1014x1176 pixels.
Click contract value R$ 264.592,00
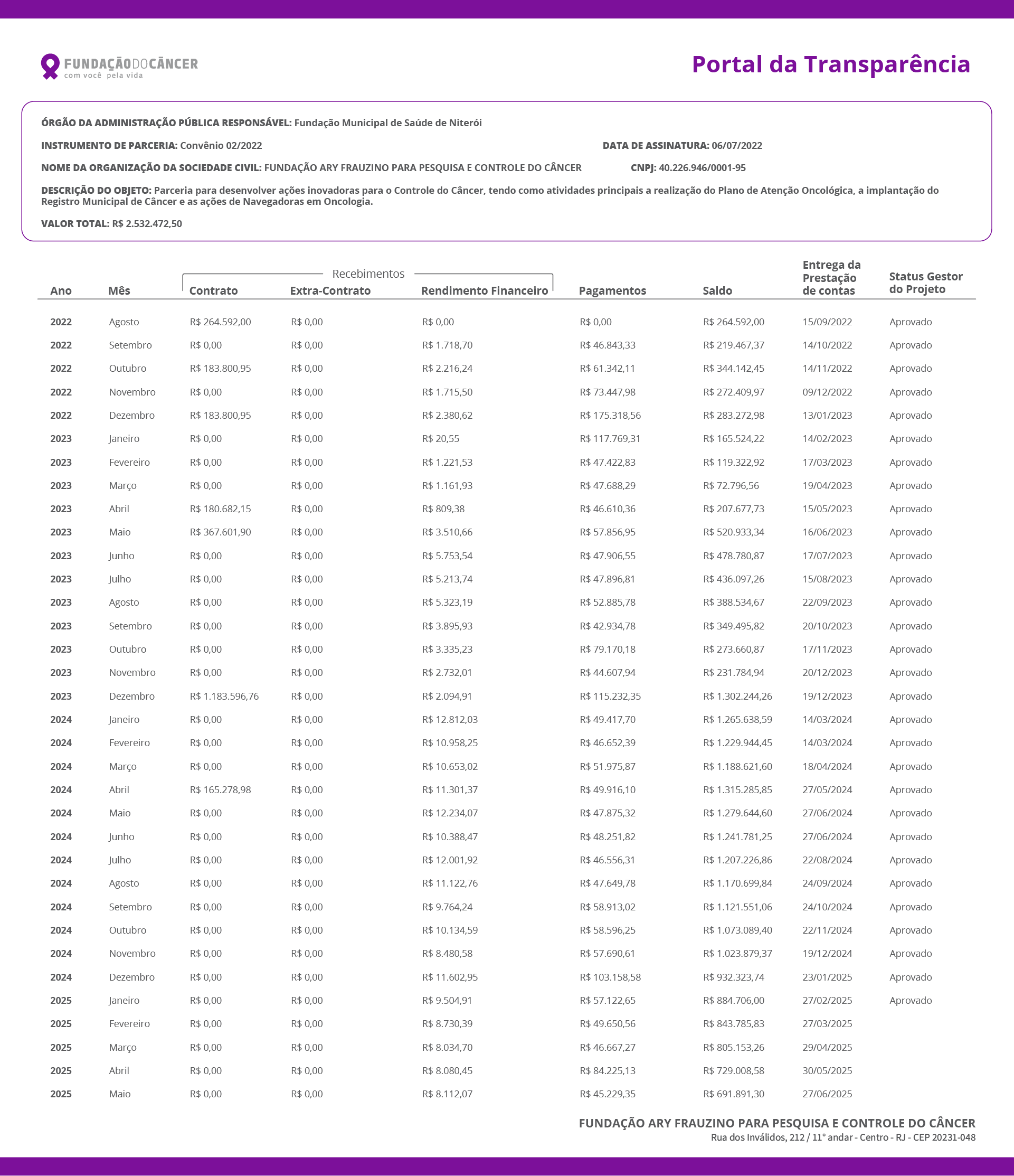point(220,322)
